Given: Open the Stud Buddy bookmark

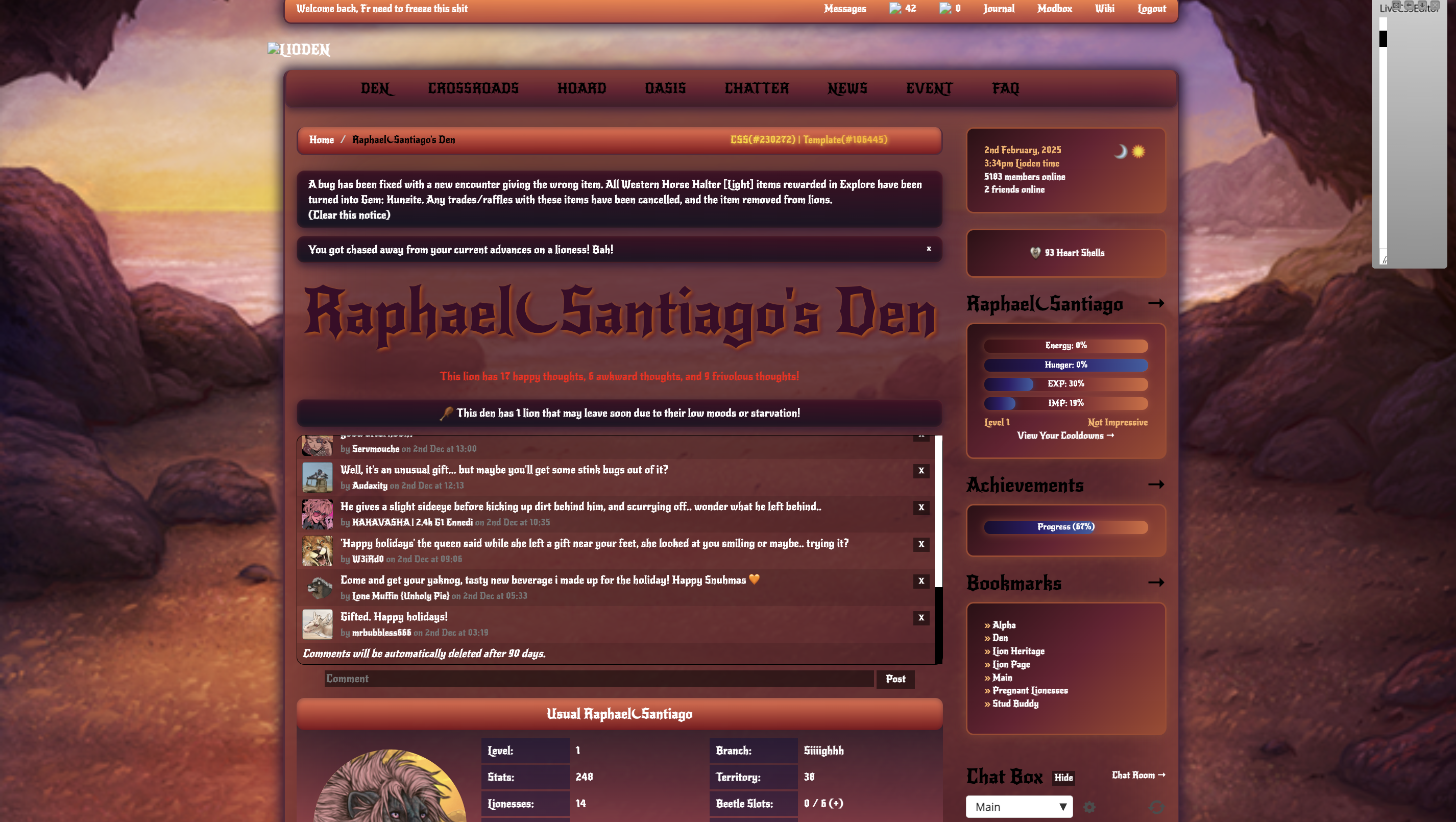Looking at the screenshot, I should [1015, 703].
